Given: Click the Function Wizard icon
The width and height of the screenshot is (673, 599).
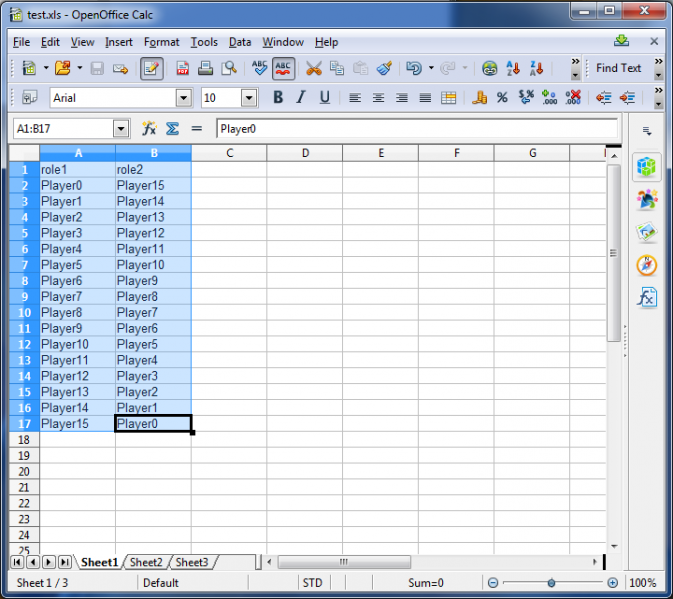Looking at the screenshot, I should click(149, 129).
